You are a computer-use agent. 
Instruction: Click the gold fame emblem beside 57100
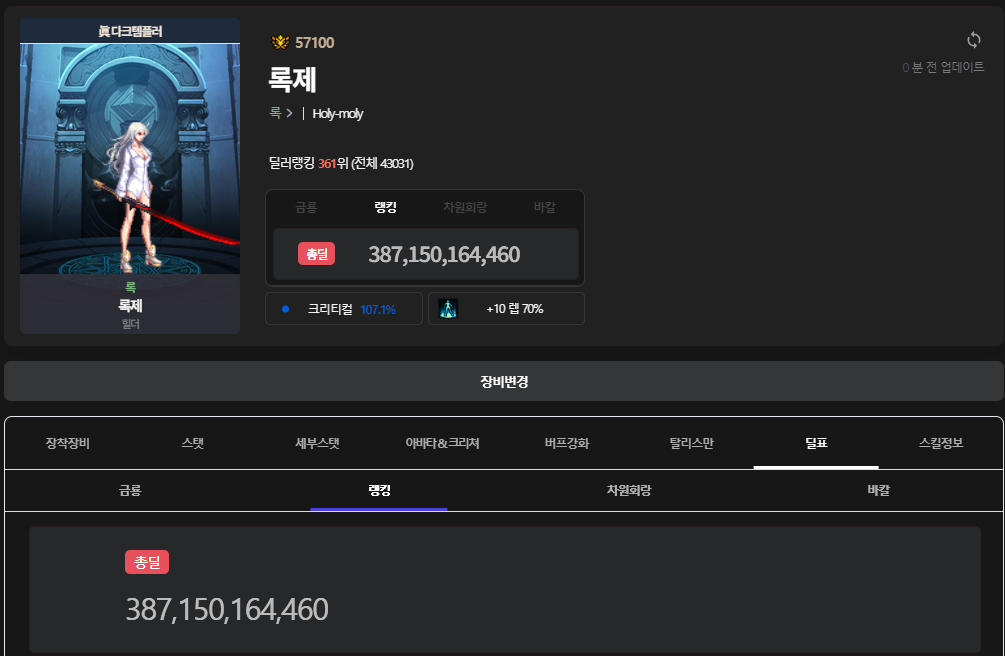[x=280, y=42]
